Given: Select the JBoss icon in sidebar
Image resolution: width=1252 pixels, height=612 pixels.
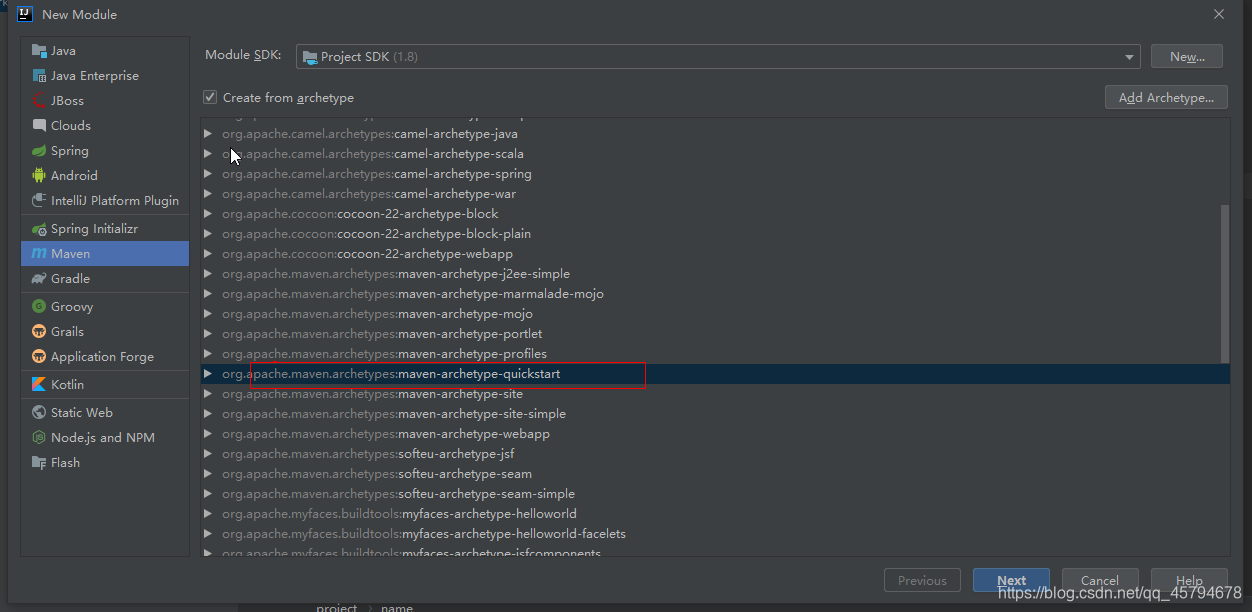Looking at the screenshot, I should tap(39, 101).
